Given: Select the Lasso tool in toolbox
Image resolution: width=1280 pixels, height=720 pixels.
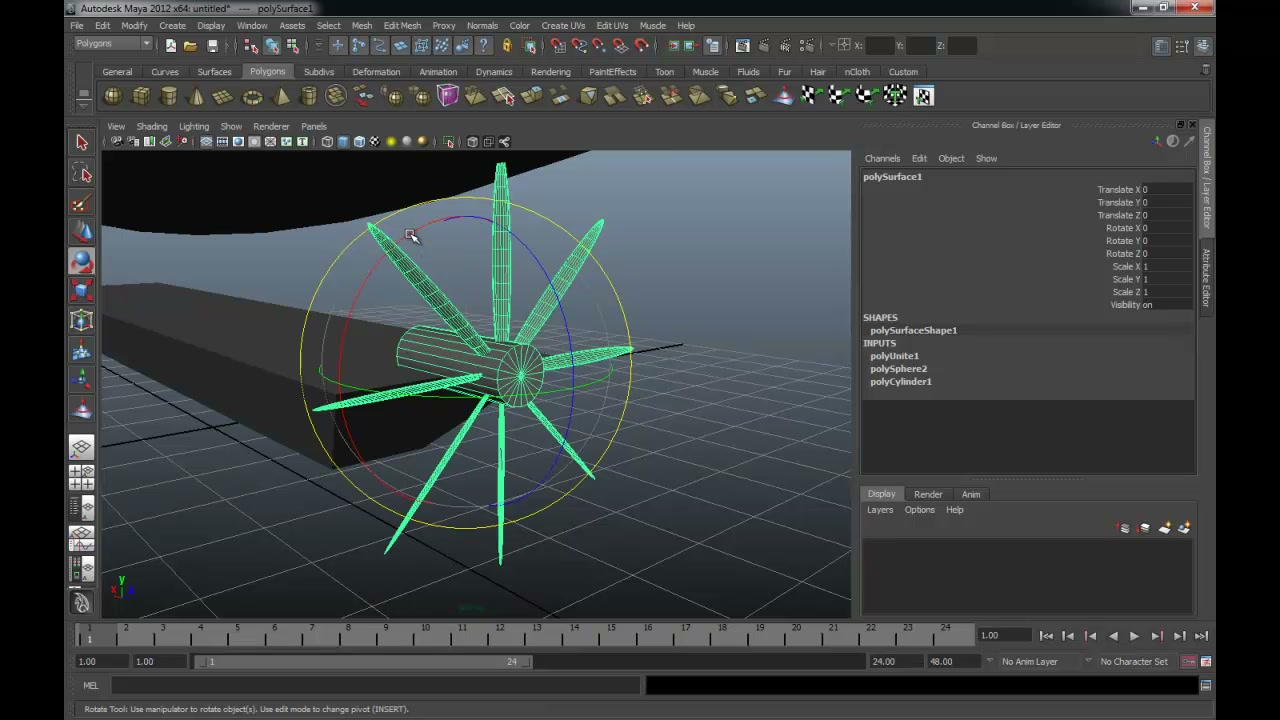Looking at the screenshot, I should coord(82,174).
